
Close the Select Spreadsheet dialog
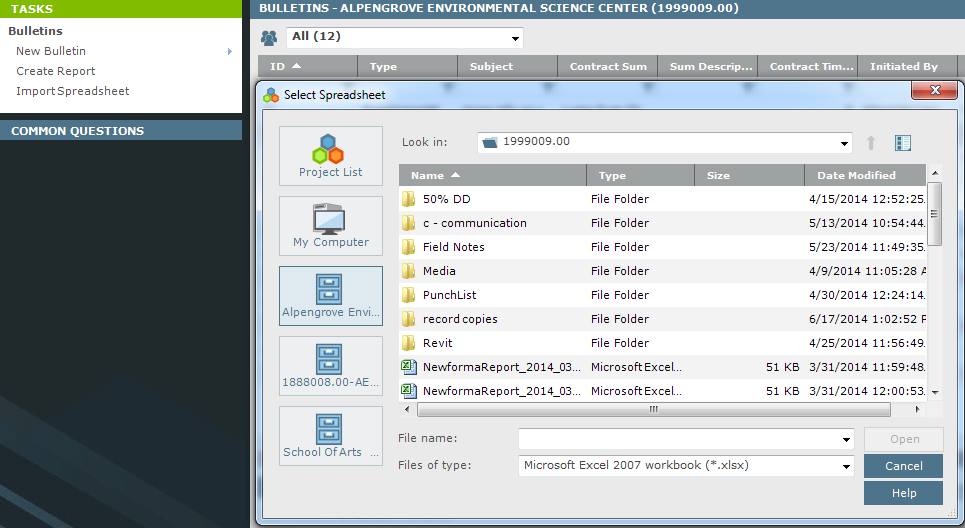pos(934,90)
